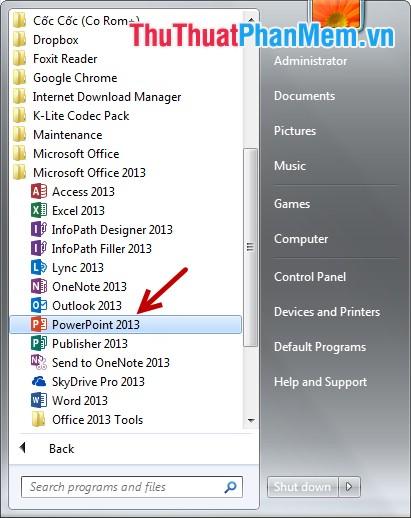
Task: Open Publisher 2013 icon
Action: pos(39,343)
